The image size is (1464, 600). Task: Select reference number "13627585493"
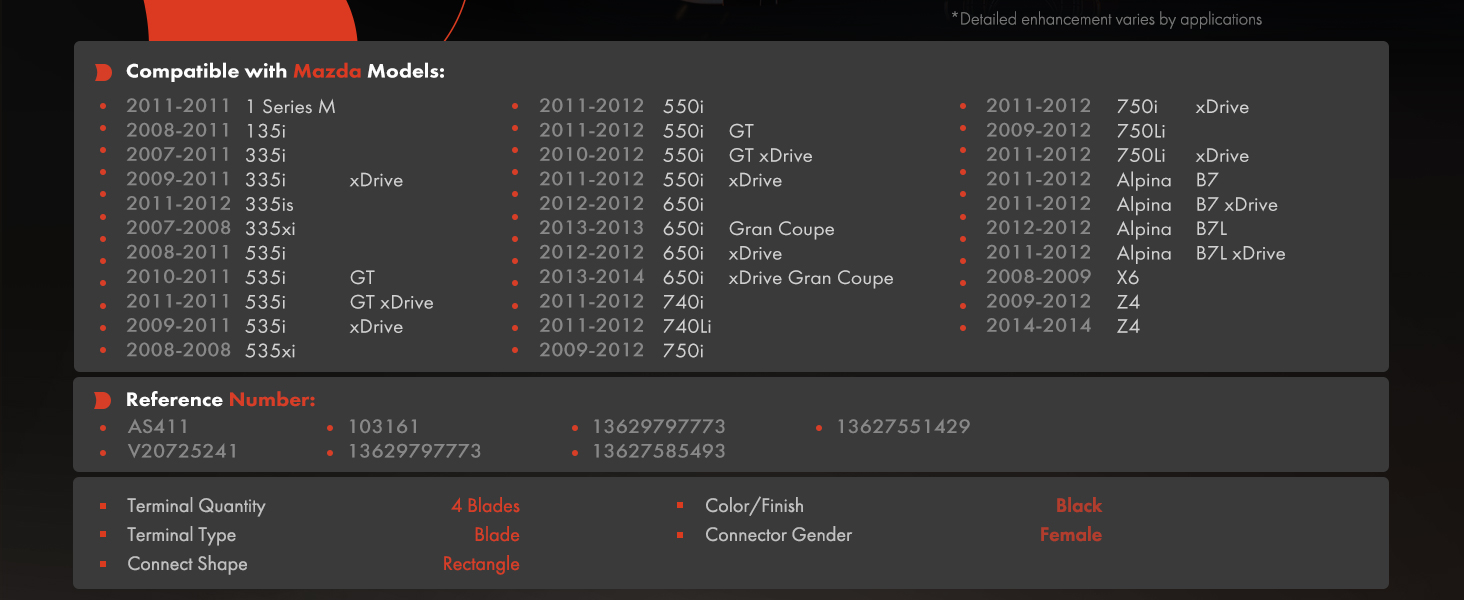(659, 451)
